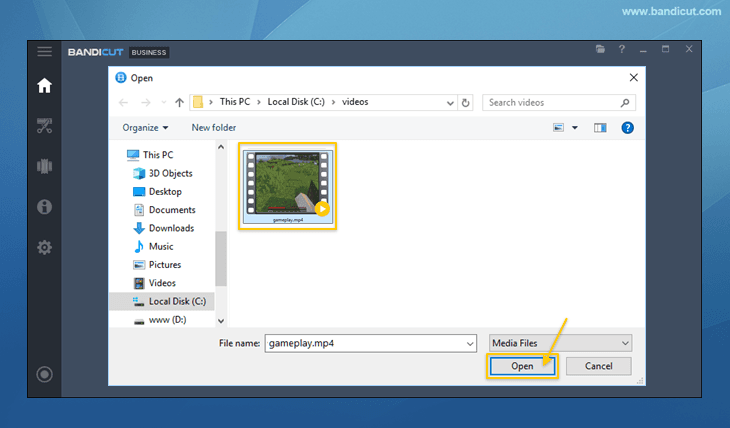Click the record circle icon at bottom-left
730x428 pixels.
[44, 375]
